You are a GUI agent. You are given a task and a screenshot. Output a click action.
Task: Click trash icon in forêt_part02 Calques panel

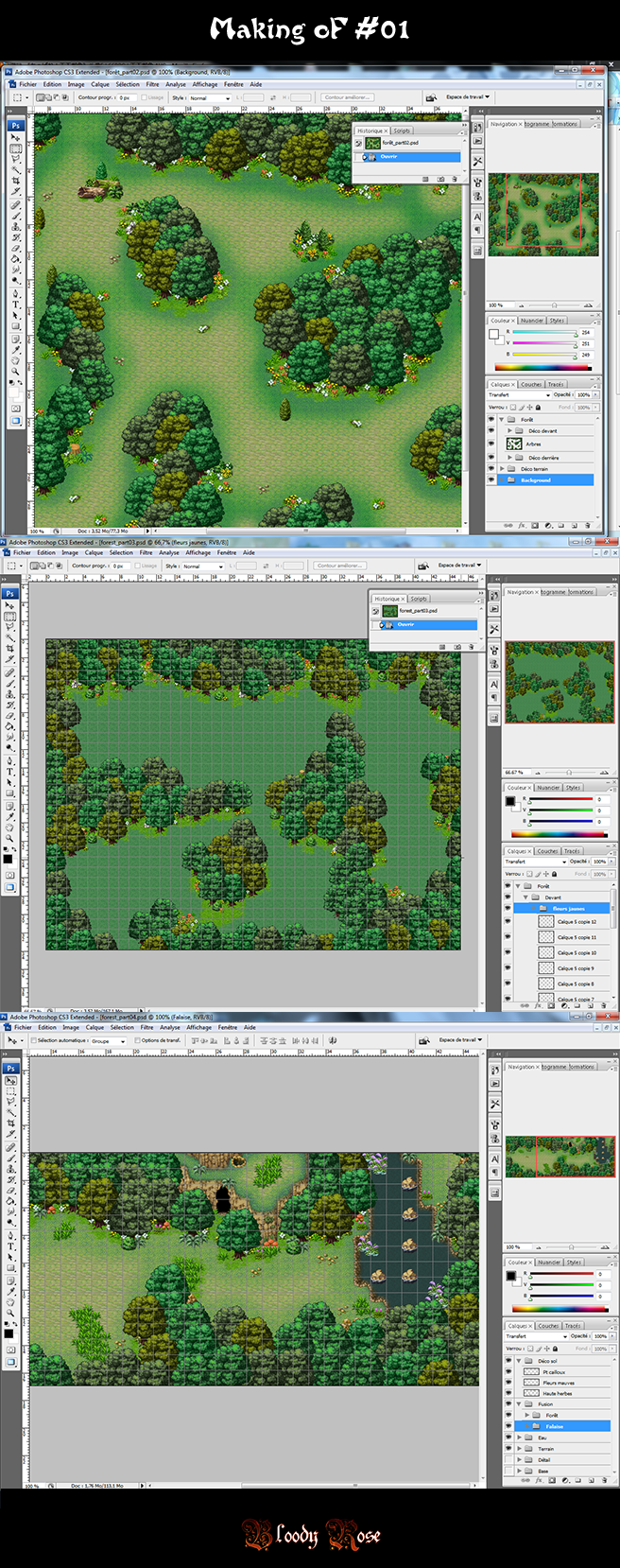click(587, 525)
